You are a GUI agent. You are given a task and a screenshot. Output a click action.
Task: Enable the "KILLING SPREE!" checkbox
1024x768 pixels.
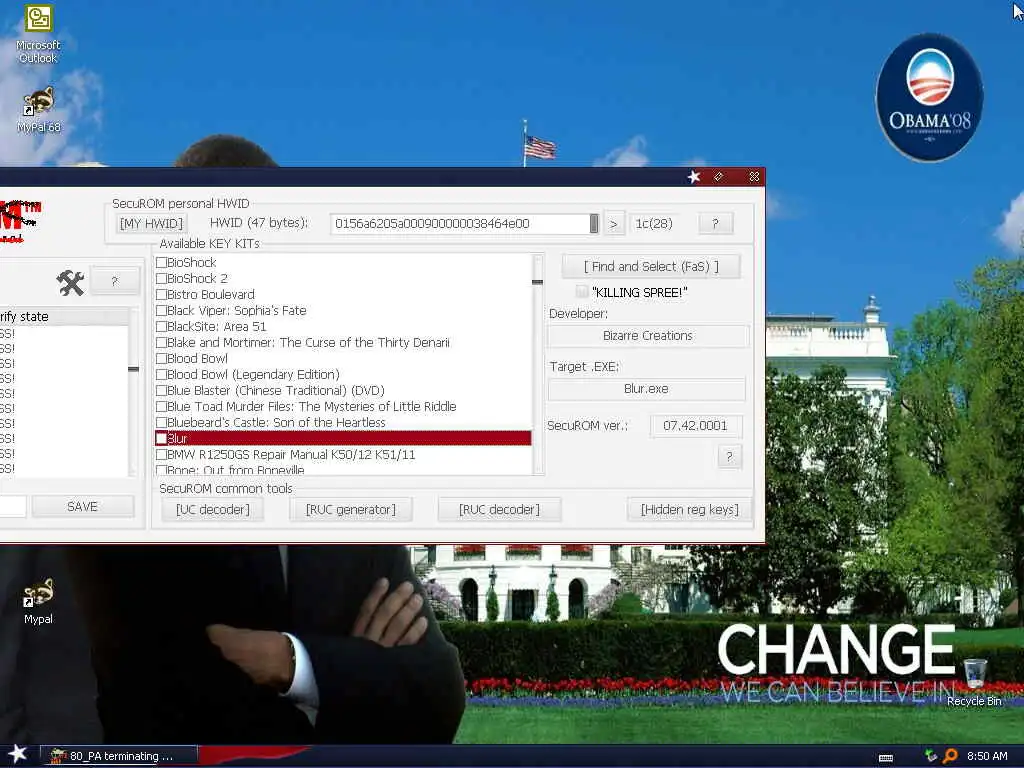582,292
